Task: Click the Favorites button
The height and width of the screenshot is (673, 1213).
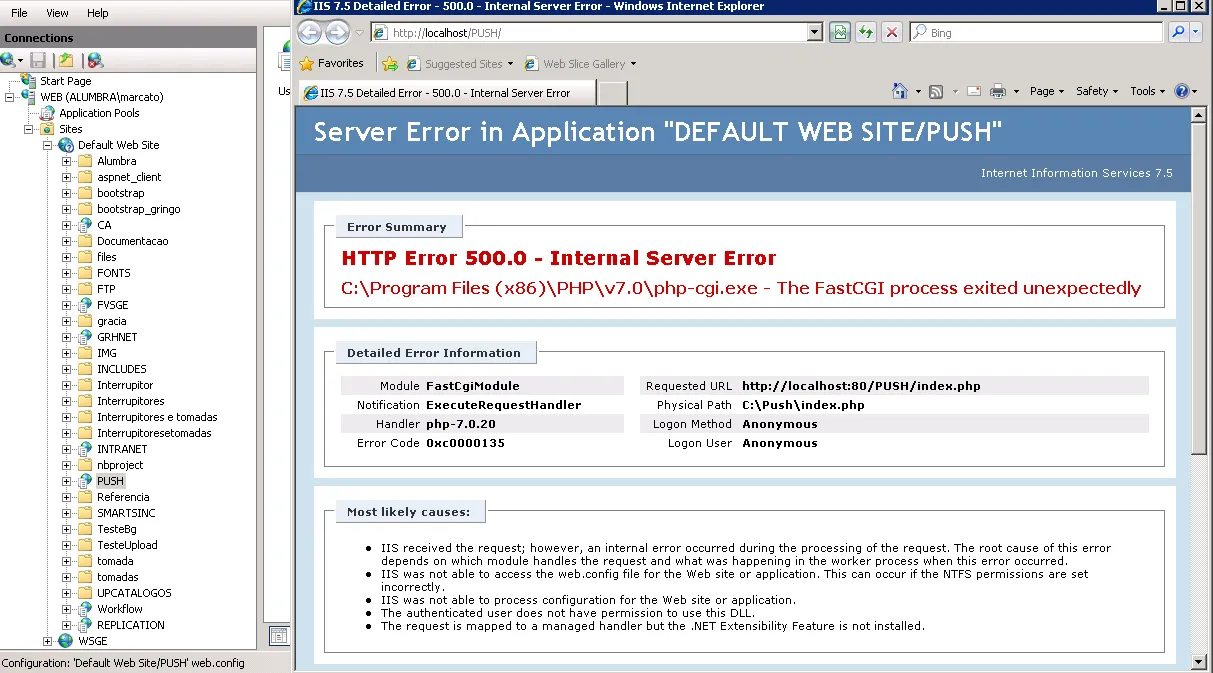Action: click(x=331, y=63)
